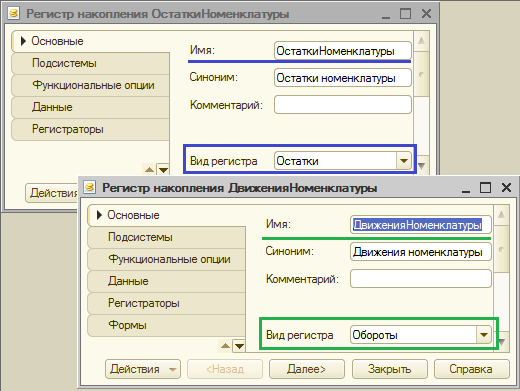The image size is (520, 391).
Task: Open Основные tab in ОстаткиНоменклатуры window
Action: pyautogui.click(x=91, y=41)
